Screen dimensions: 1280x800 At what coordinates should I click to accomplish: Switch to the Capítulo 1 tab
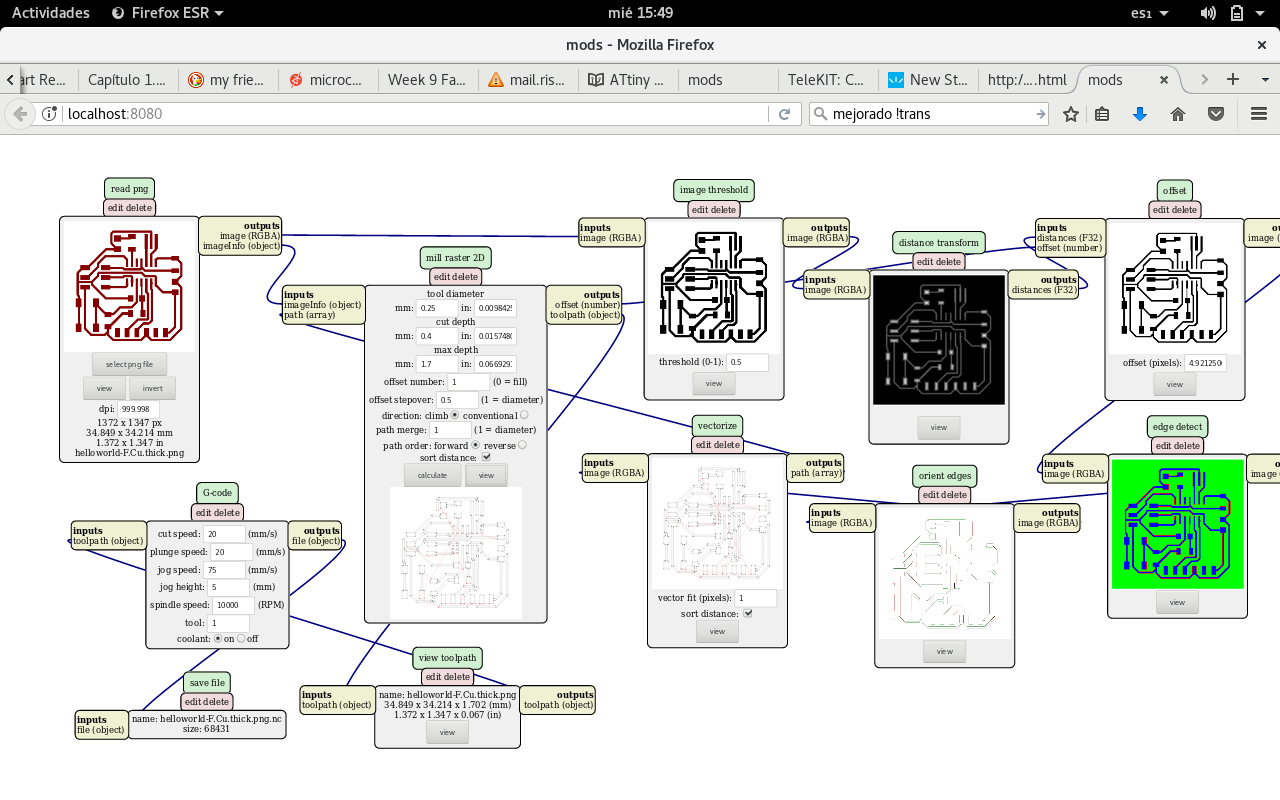click(128, 80)
